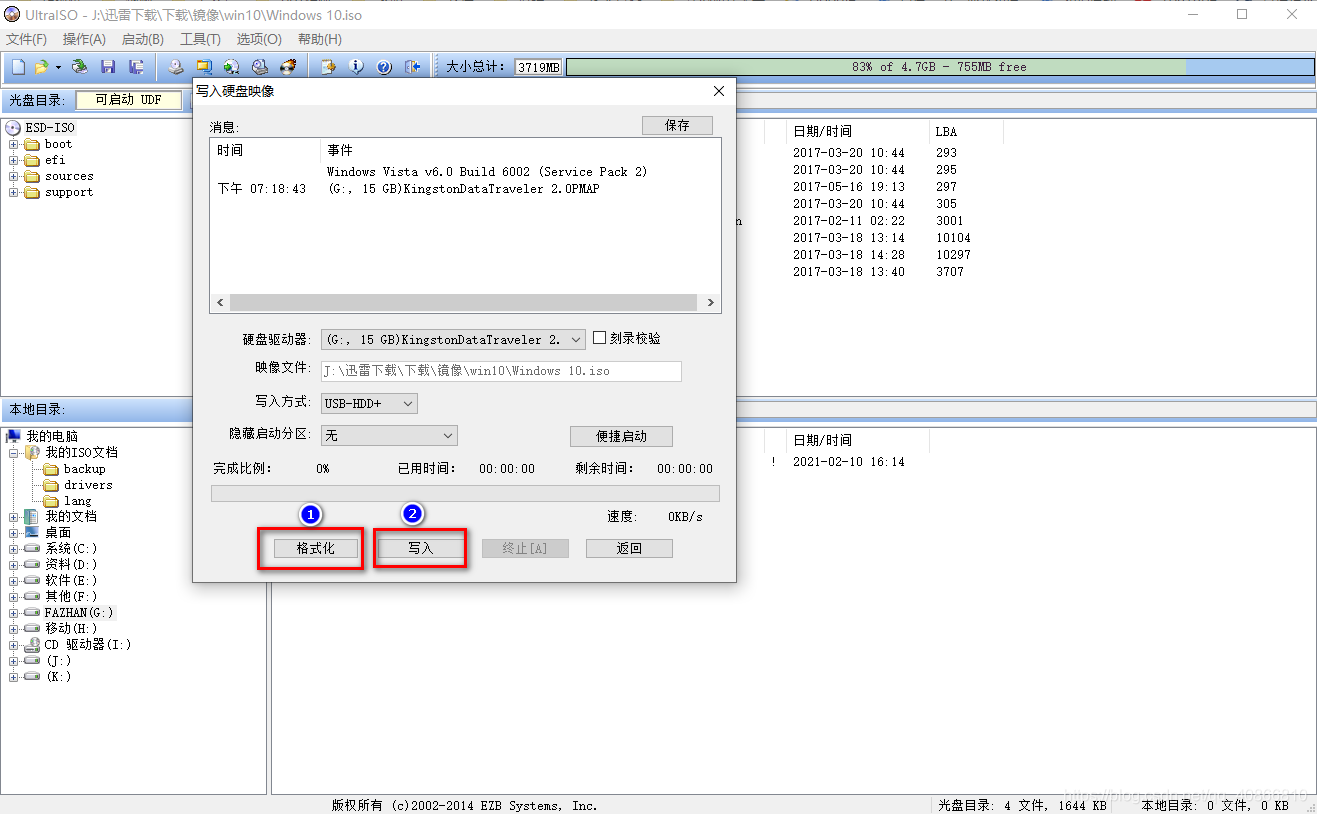Open the 操作(A) menu

84,39
